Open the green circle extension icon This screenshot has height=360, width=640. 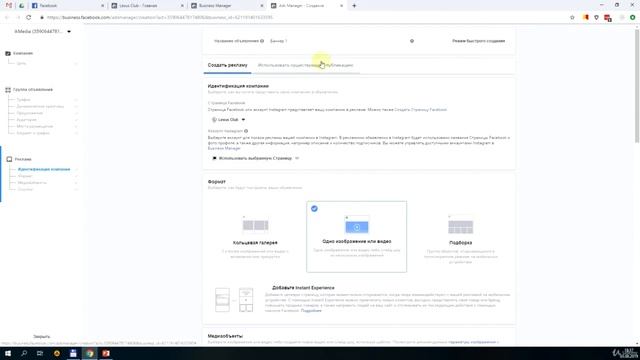633,18
